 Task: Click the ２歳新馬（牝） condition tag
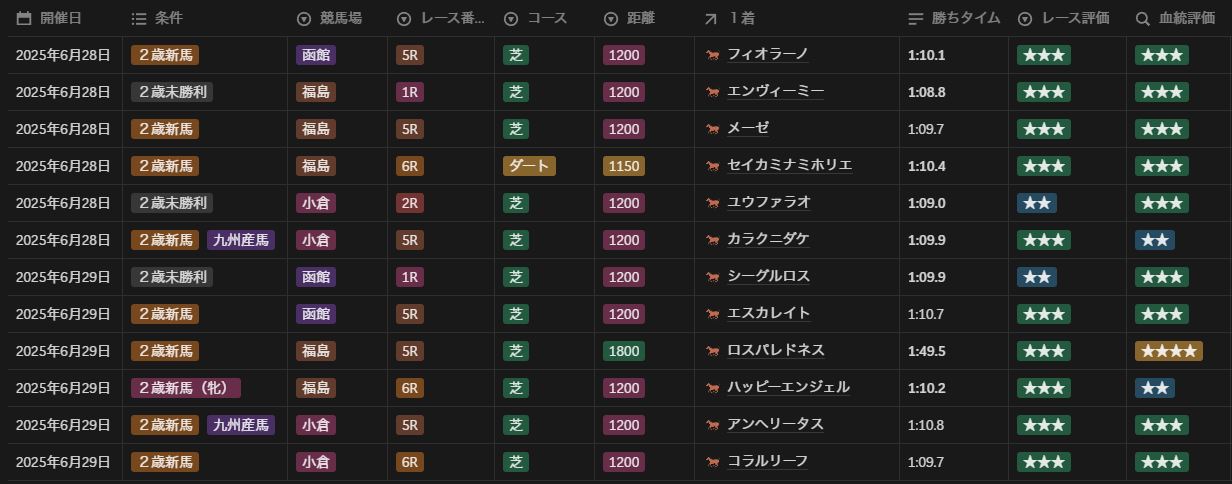coord(186,388)
